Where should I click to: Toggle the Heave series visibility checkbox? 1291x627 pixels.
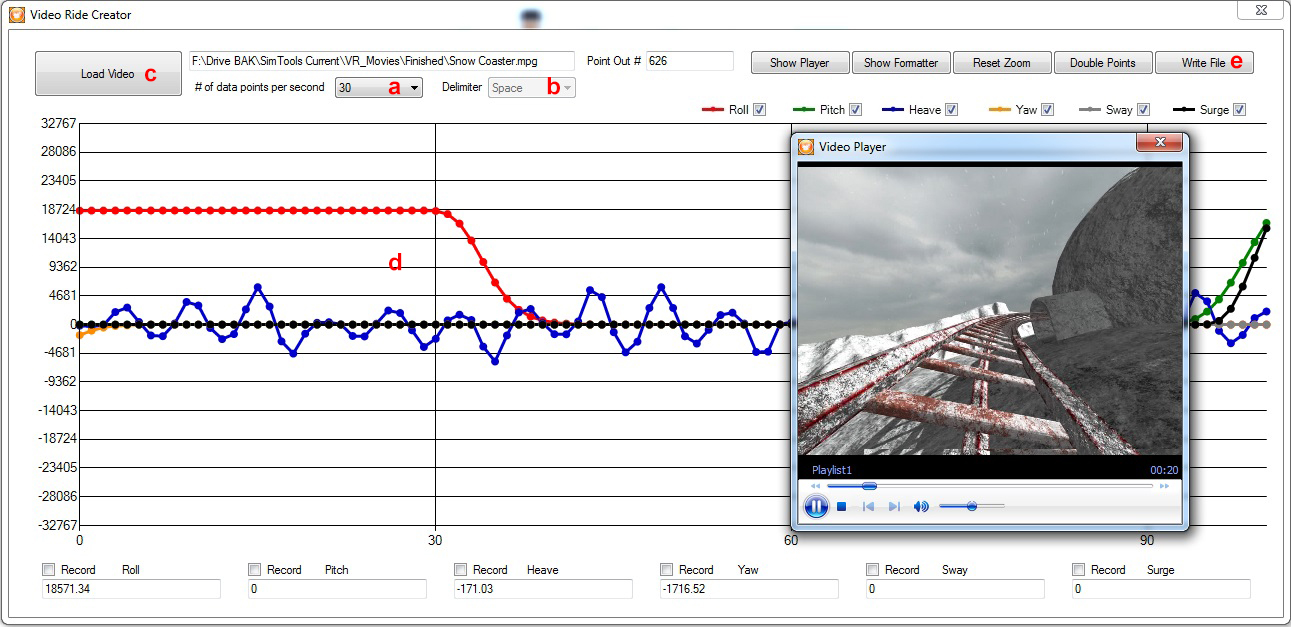click(950, 110)
